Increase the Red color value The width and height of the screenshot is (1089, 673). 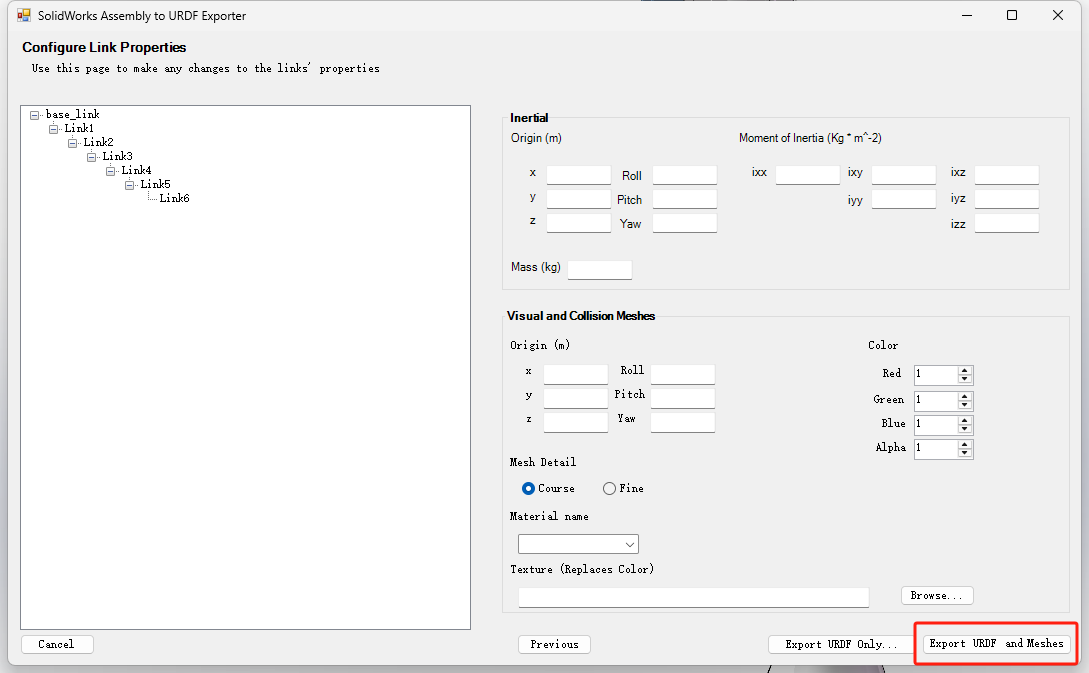click(x=965, y=371)
